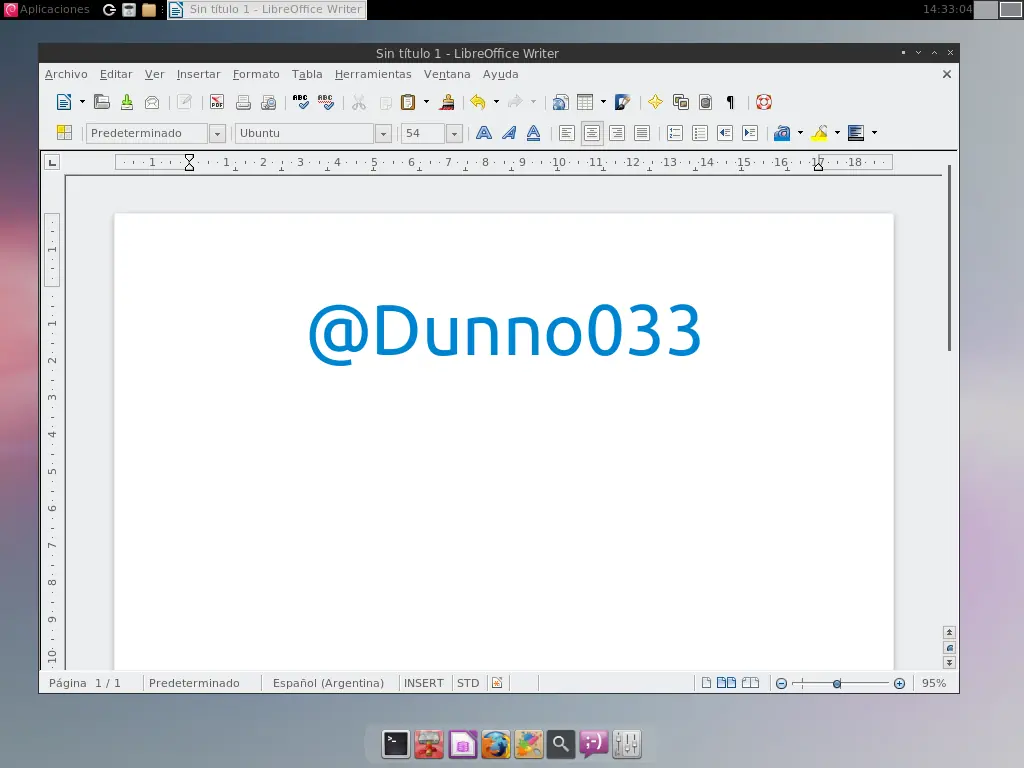Open the Data Sources icon

pos(705,102)
